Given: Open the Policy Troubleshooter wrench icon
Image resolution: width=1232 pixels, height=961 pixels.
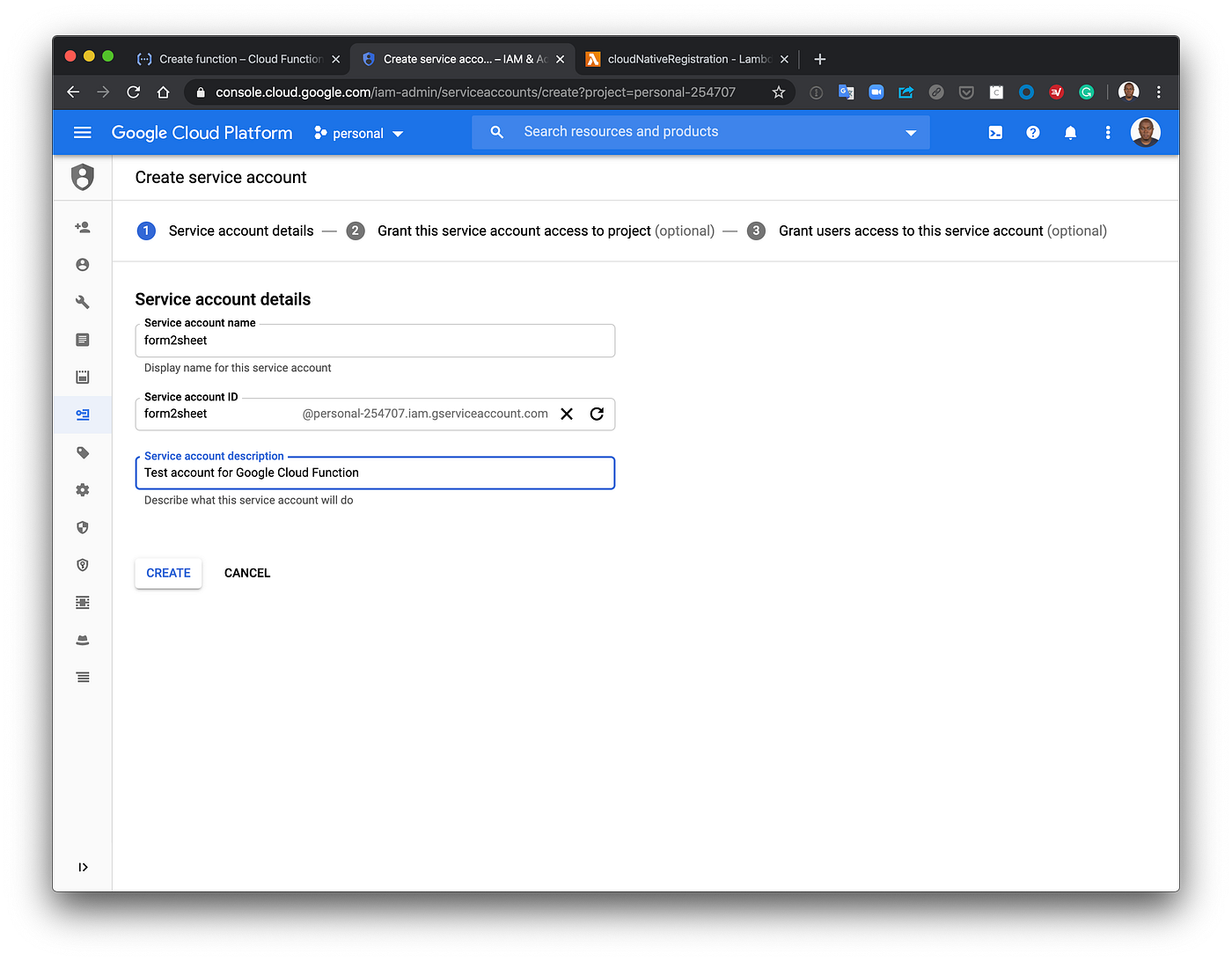Looking at the screenshot, I should point(82,301).
